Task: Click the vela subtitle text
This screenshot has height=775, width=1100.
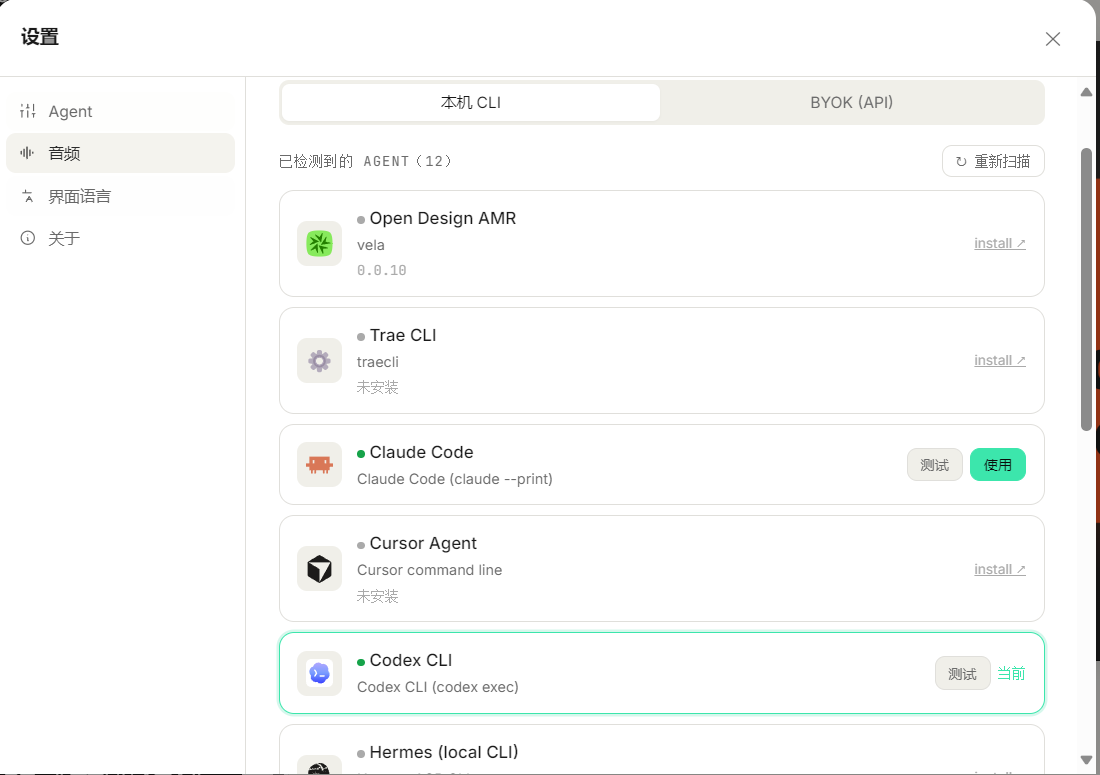Action: [370, 245]
